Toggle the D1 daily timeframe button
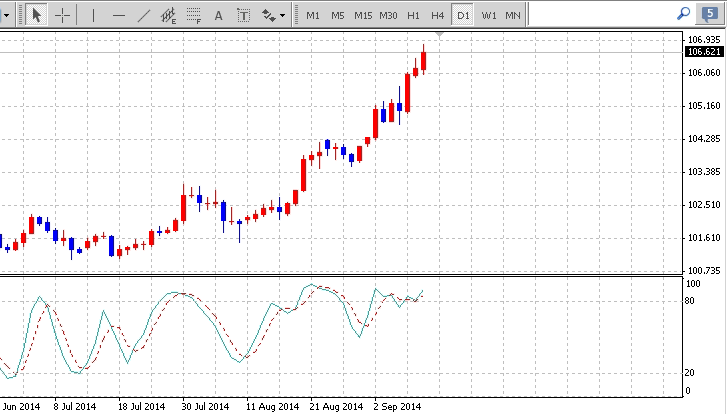Screen dimensions: 727x414 point(463,15)
